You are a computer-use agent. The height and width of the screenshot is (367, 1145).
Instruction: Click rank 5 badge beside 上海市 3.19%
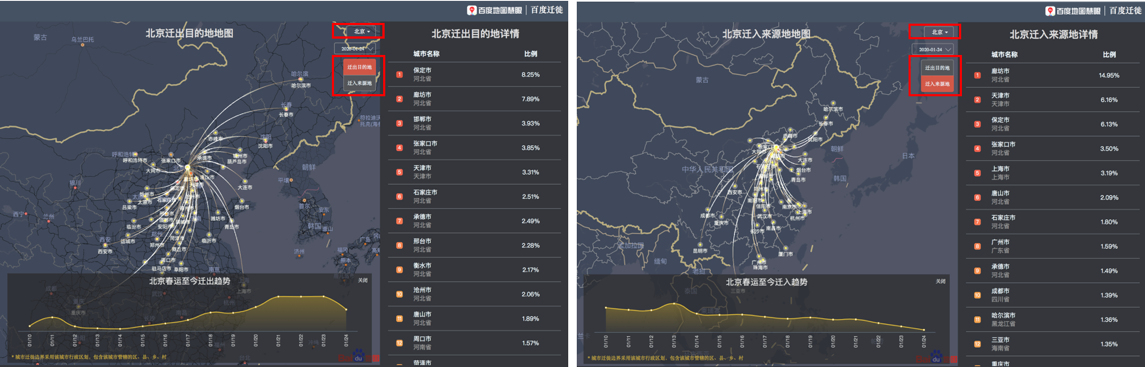pos(978,172)
